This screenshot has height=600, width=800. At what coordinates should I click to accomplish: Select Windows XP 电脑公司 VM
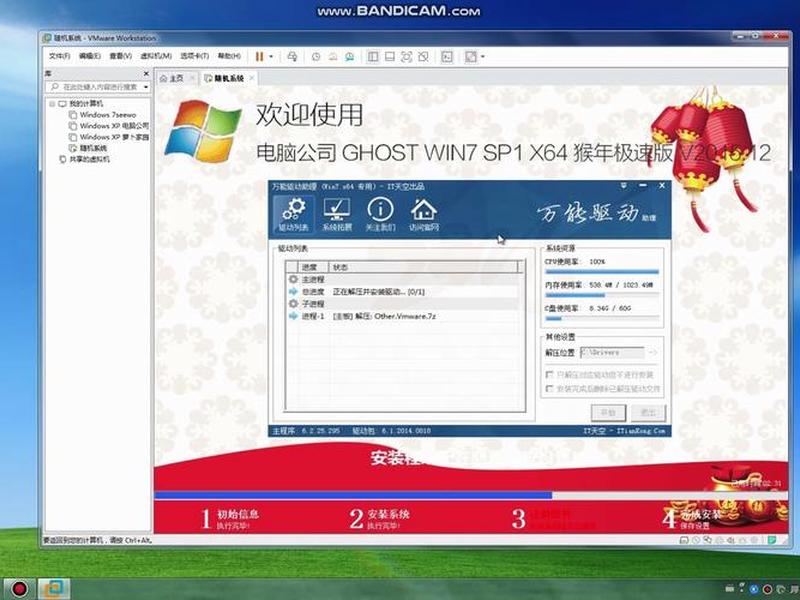click(x=114, y=126)
